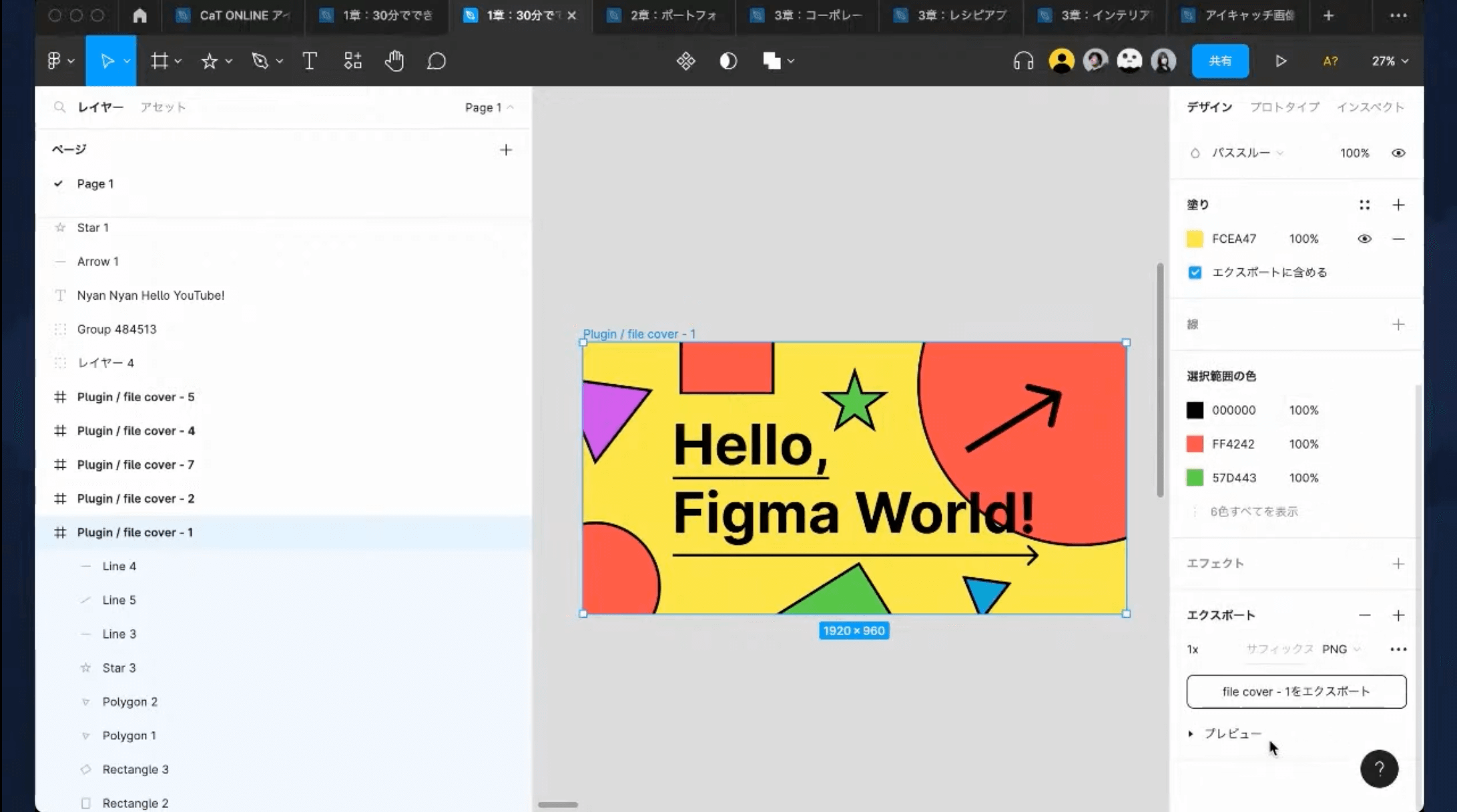Screen dimensions: 1457x812
Task: Select the Star shape tool
Action: click(x=209, y=61)
